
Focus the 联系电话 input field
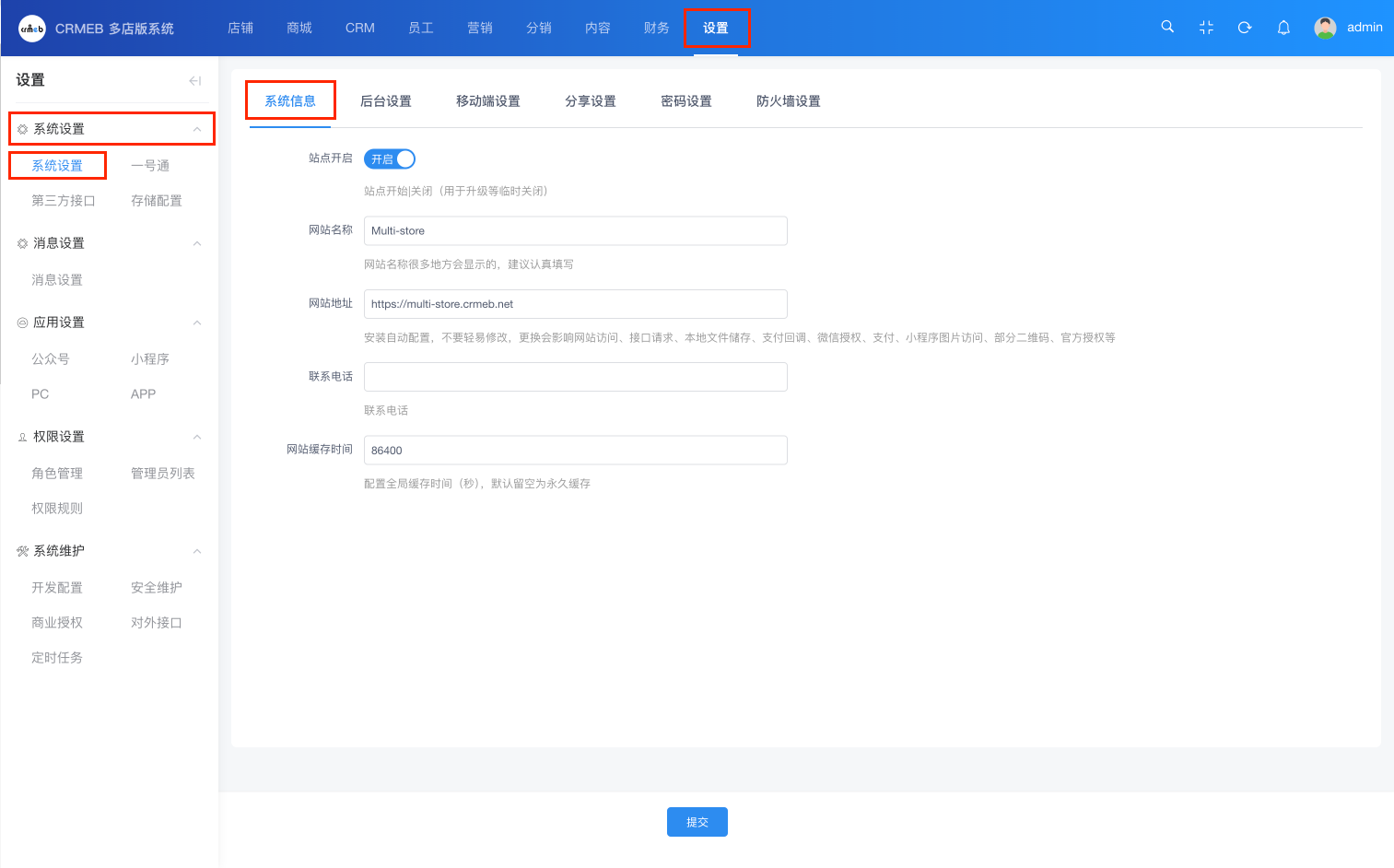point(576,377)
